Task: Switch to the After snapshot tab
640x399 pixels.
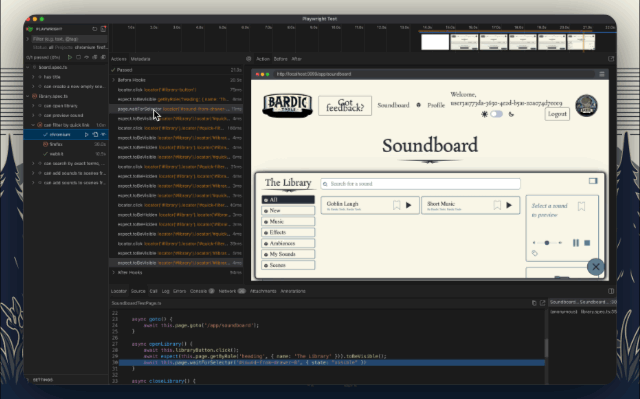Action: pos(297,59)
